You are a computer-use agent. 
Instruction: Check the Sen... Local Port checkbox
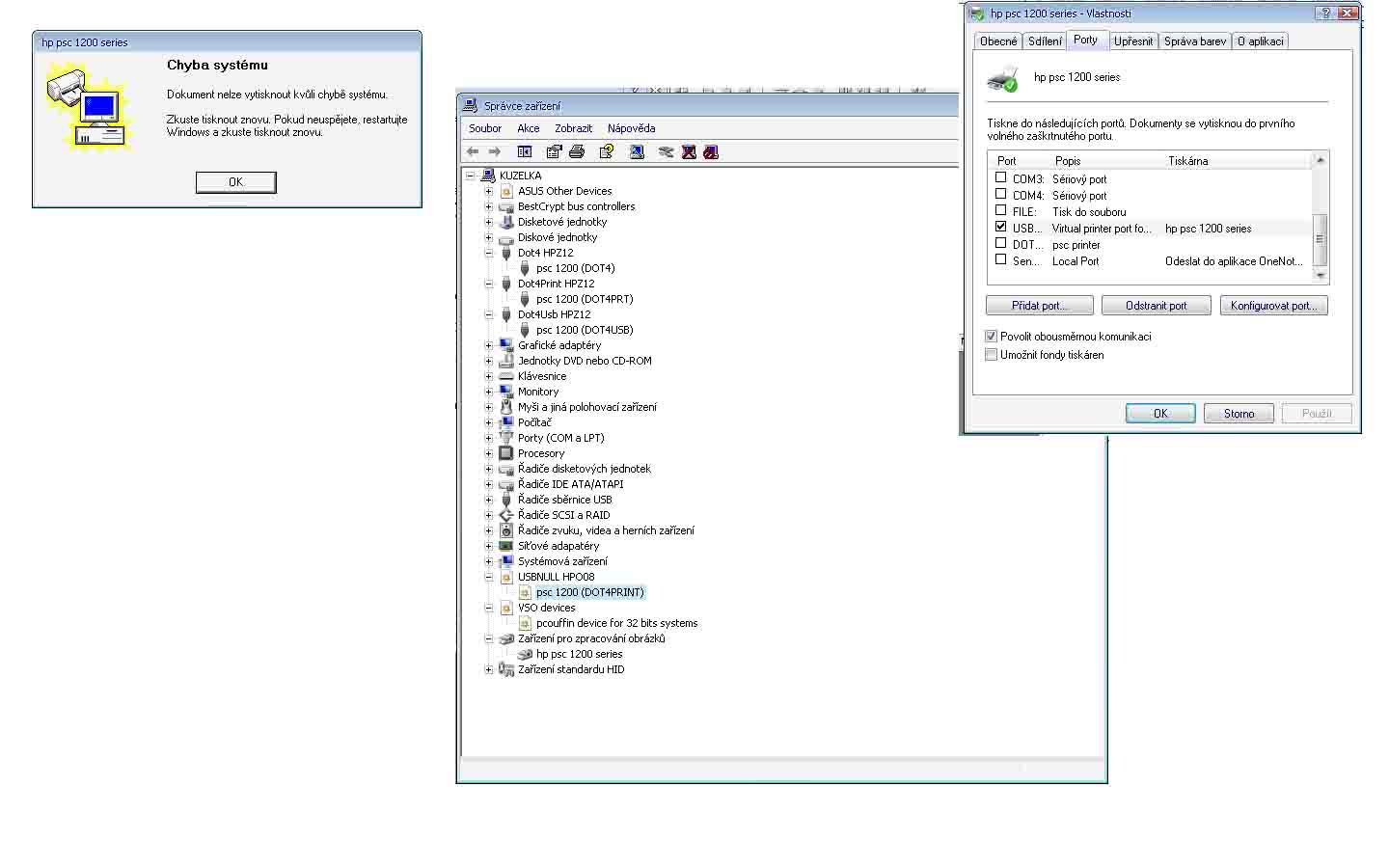click(x=1000, y=259)
